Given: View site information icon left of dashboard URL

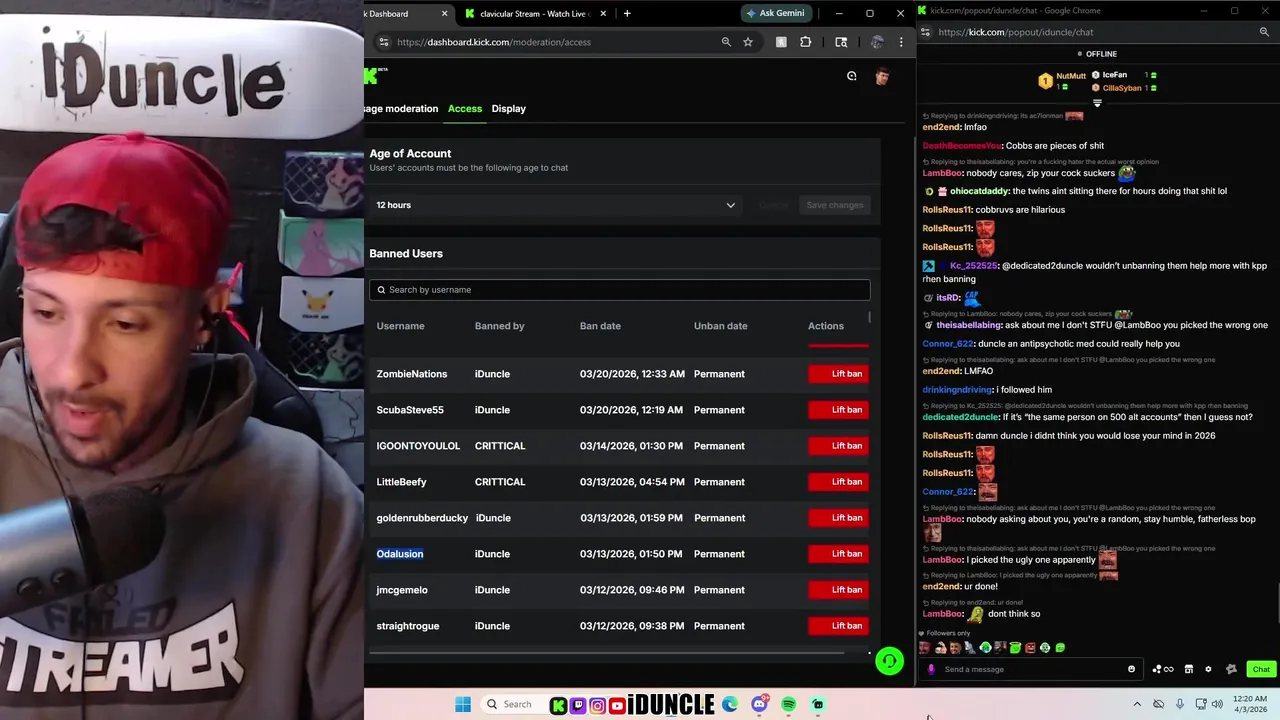Looking at the screenshot, I should (383, 42).
